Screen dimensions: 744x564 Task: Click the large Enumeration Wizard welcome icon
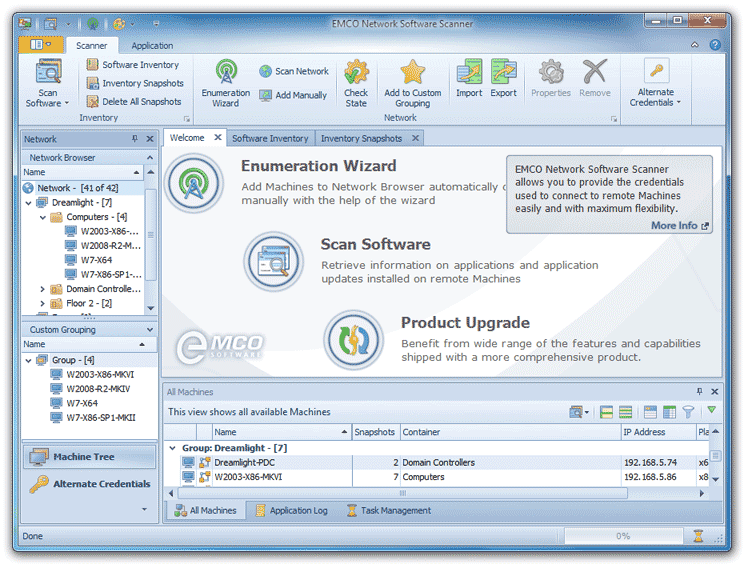pyautogui.click(x=194, y=183)
